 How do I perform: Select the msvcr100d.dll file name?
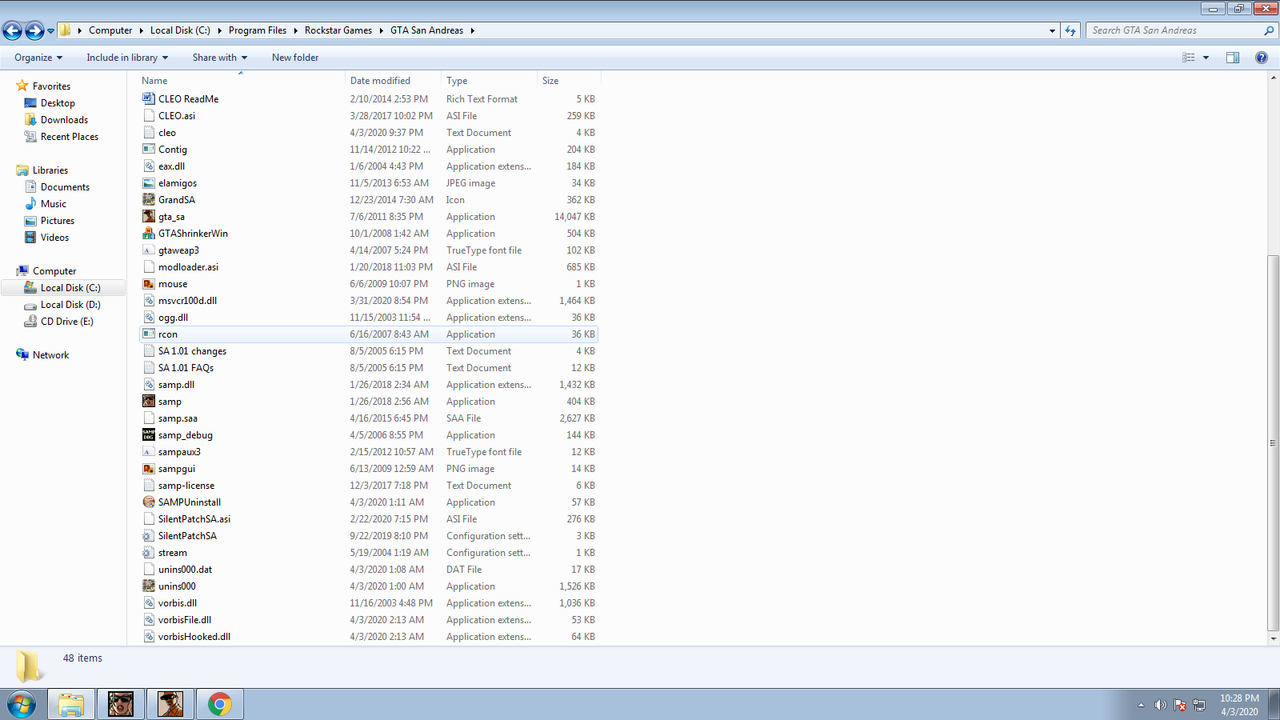[x=187, y=301]
